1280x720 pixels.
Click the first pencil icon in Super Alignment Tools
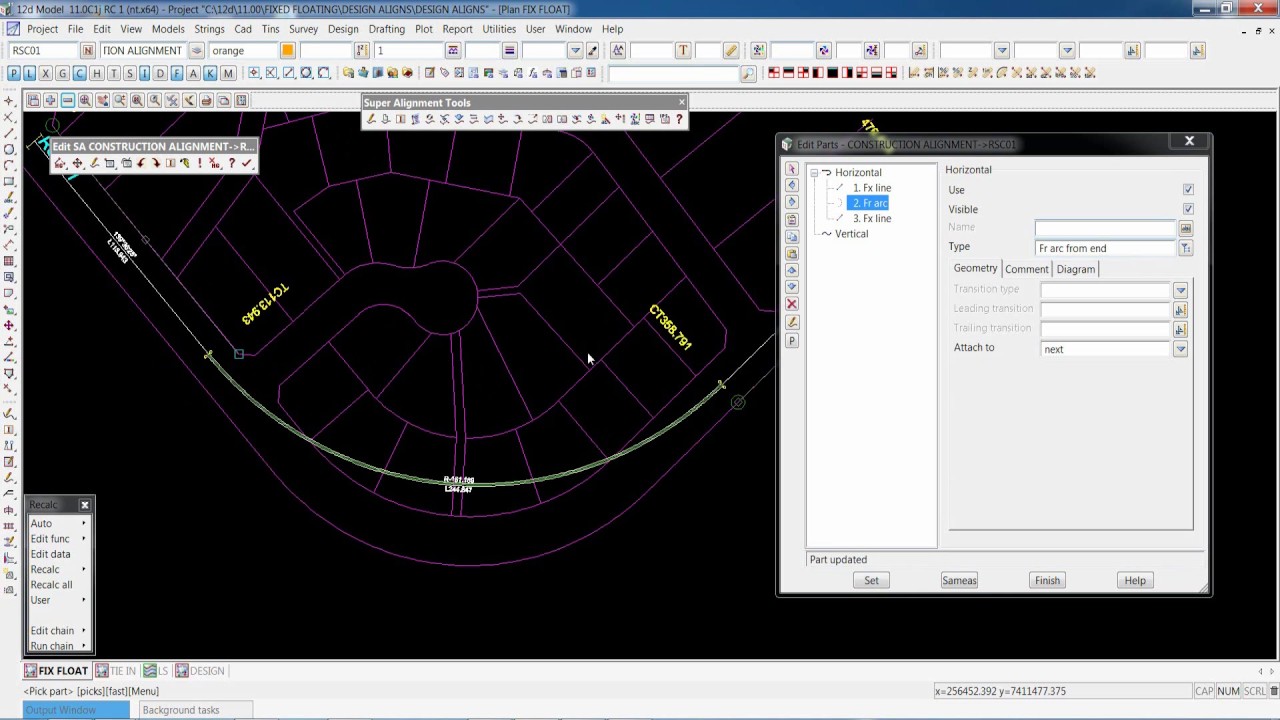(371, 119)
